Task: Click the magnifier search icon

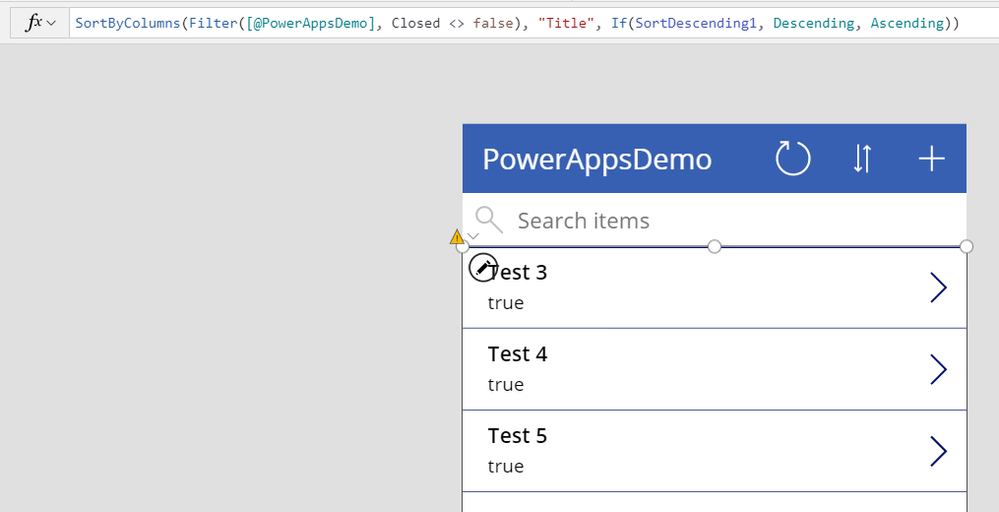Action: 489,220
